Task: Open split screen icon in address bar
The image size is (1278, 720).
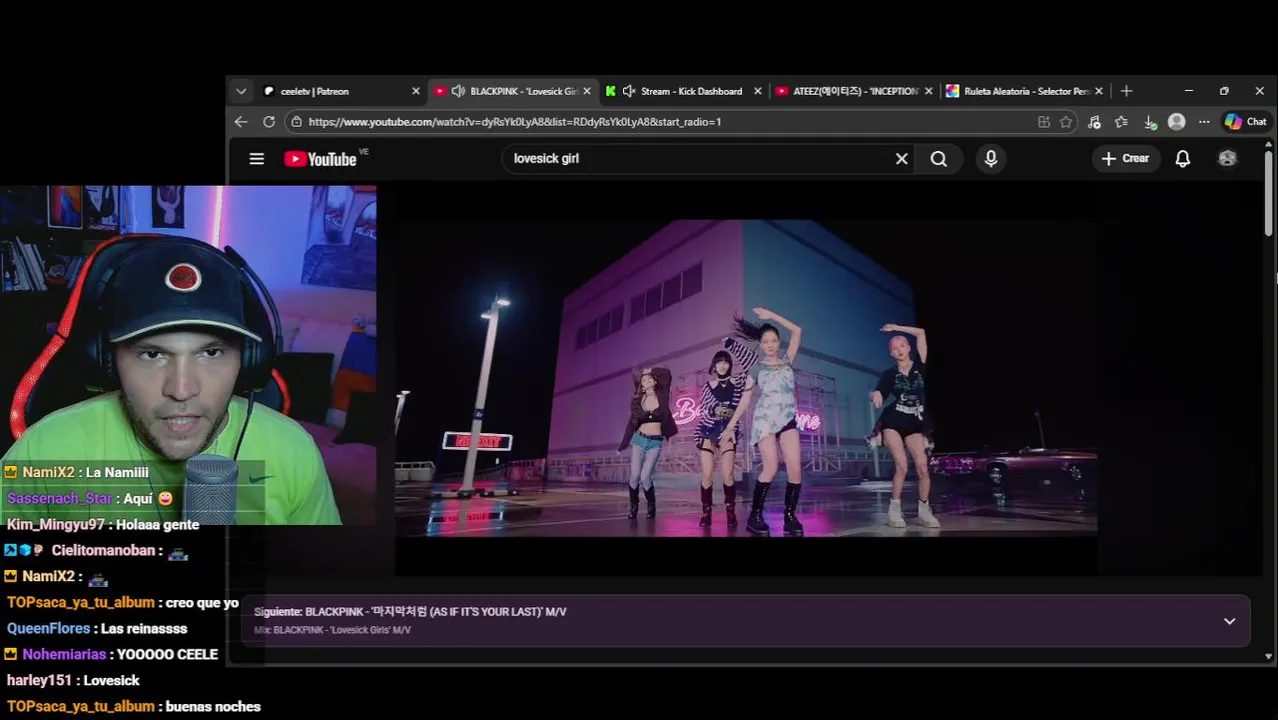Action: [x=1044, y=122]
